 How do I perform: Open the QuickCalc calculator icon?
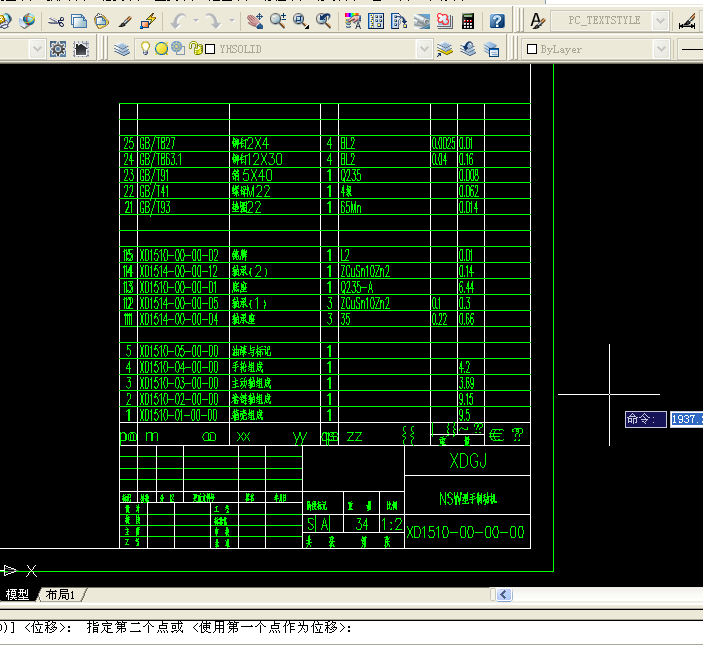click(x=468, y=21)
